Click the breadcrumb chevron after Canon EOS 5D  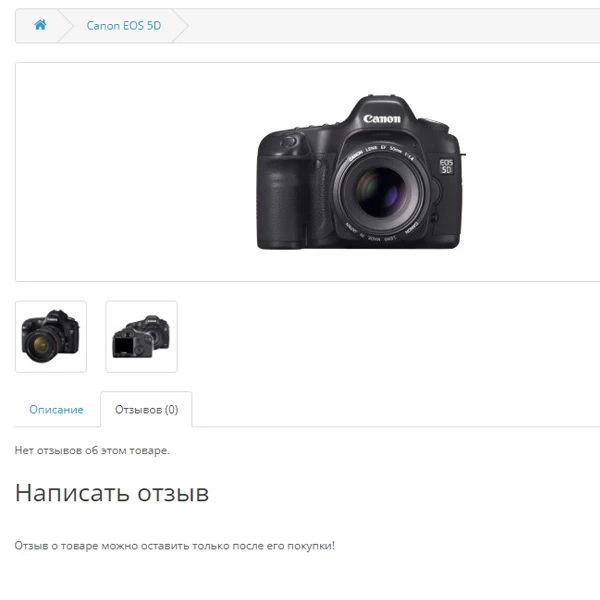(180, 26)
